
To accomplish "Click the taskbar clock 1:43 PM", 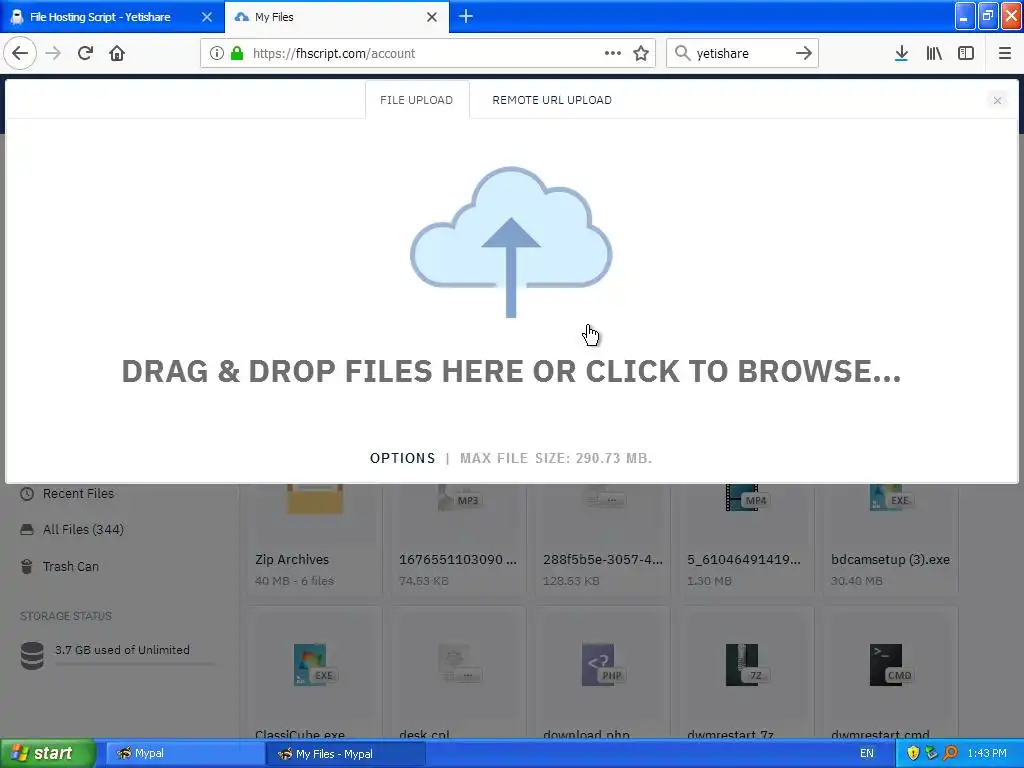I will click(x=987, y=753).
